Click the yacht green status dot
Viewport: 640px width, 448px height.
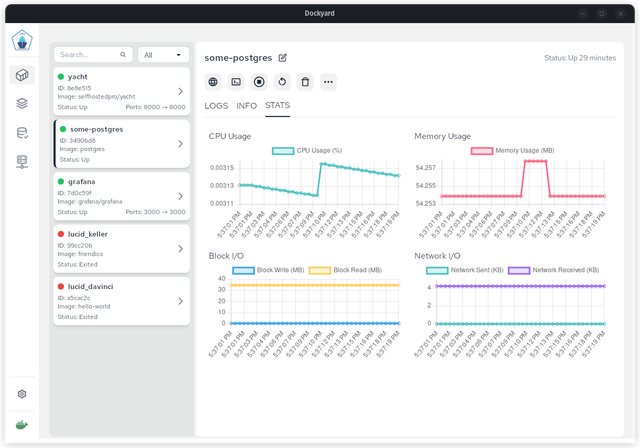61,77
